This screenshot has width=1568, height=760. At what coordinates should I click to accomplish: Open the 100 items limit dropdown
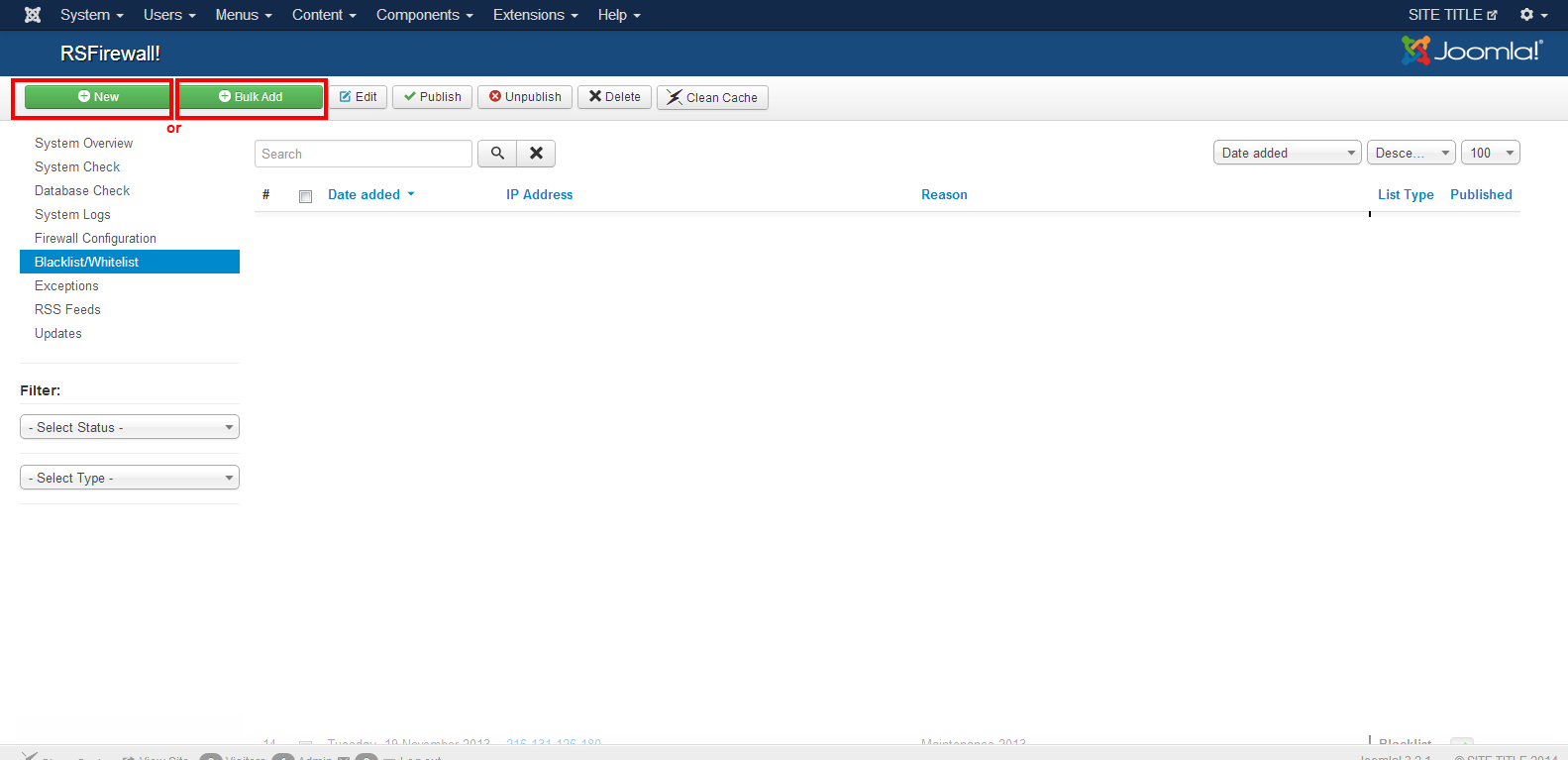coord(1491,153)
